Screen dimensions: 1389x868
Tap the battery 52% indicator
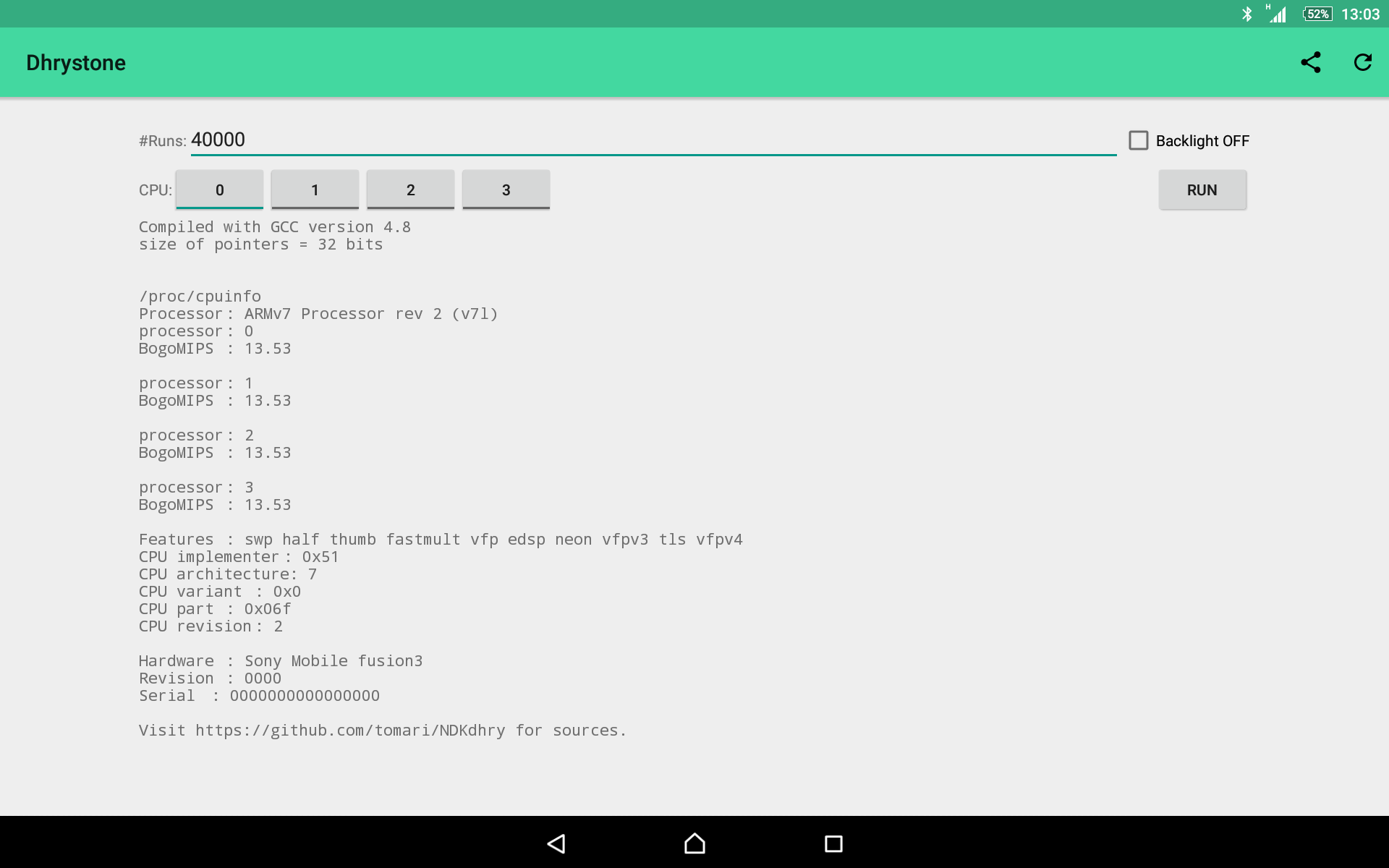pyautogui.click(x=1317, y=14)
